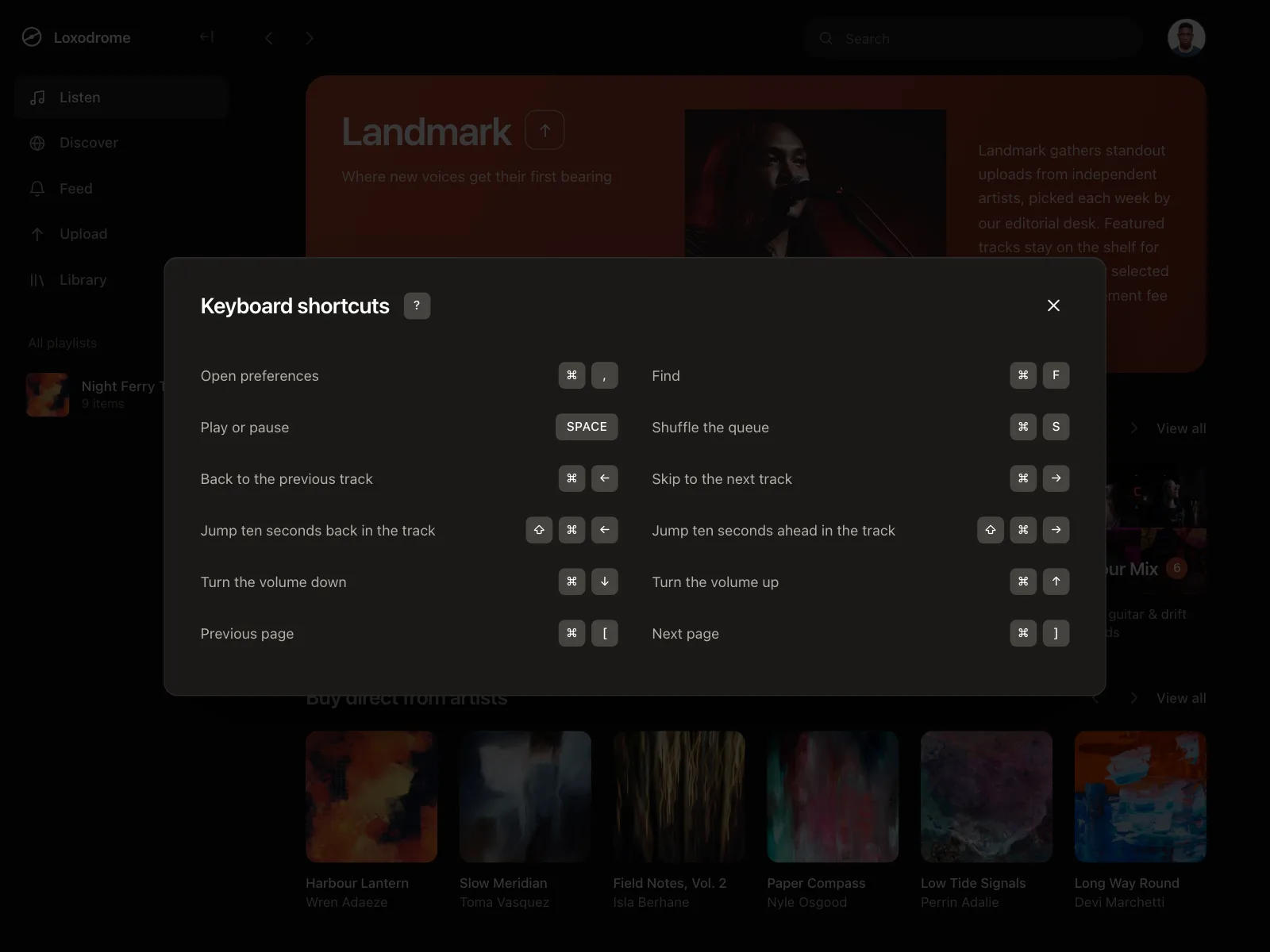Viewport: 1270px width, 952px height.
Task: Click the upload arrow button beside Landmark
Action: 545,130
